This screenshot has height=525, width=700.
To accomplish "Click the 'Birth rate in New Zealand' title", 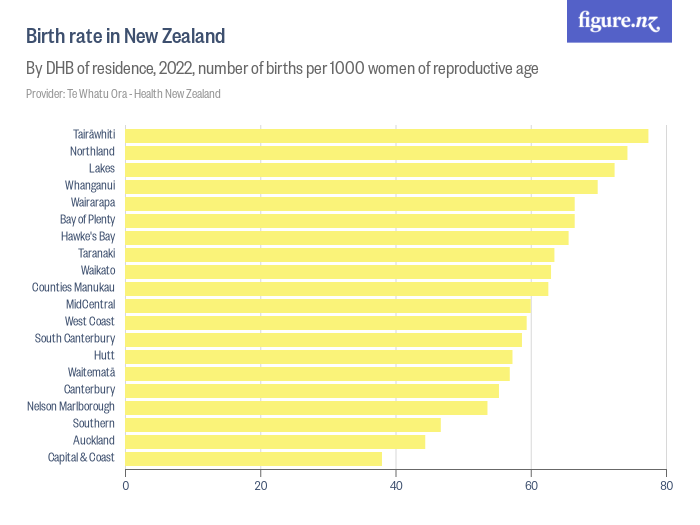I will [125, 36].
